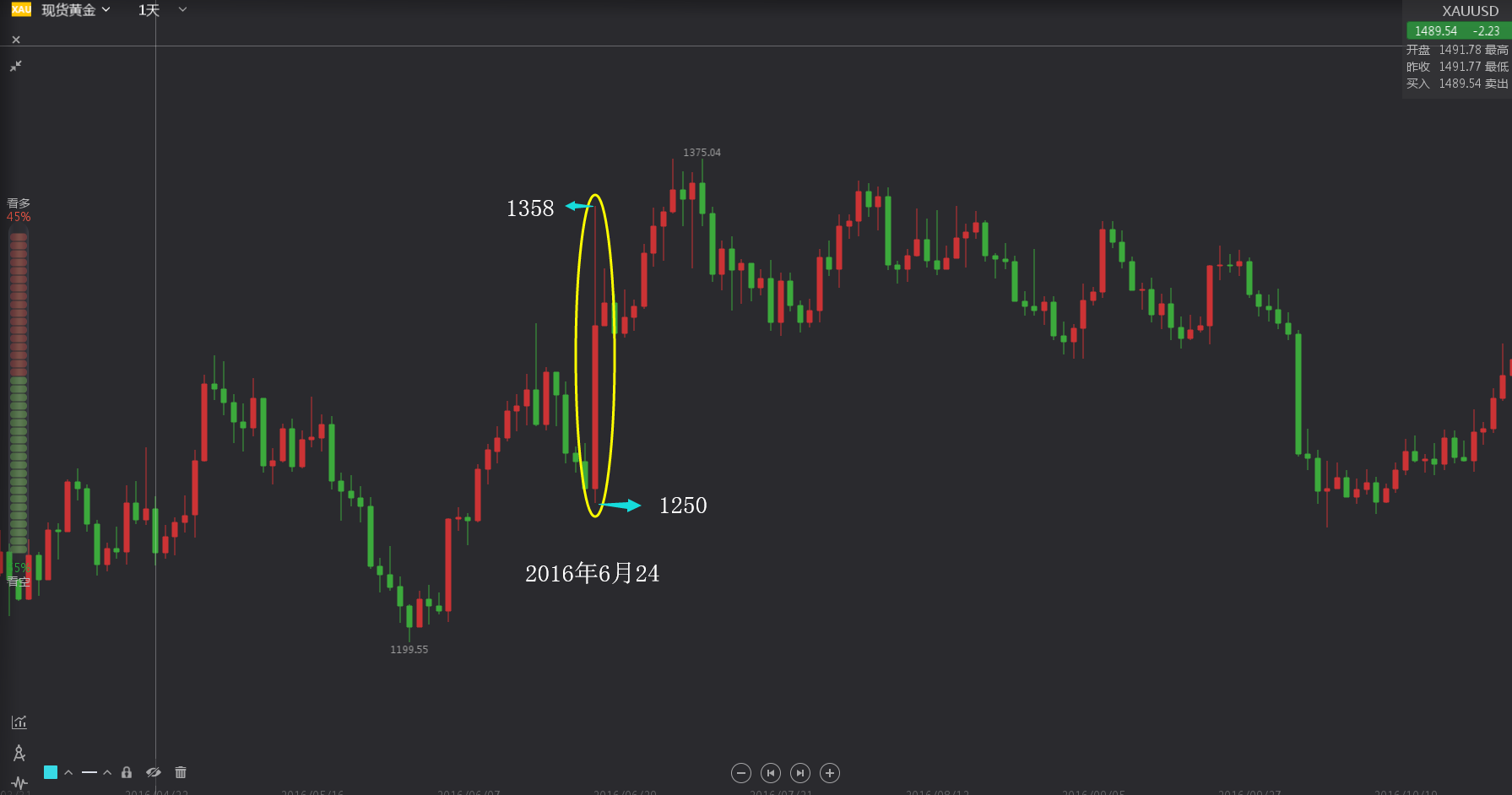Screen dimensions: 1512x795
Task: Click the green 1489.54 price quote bar
Action: pyautogui.click(x=1457, y=31)
